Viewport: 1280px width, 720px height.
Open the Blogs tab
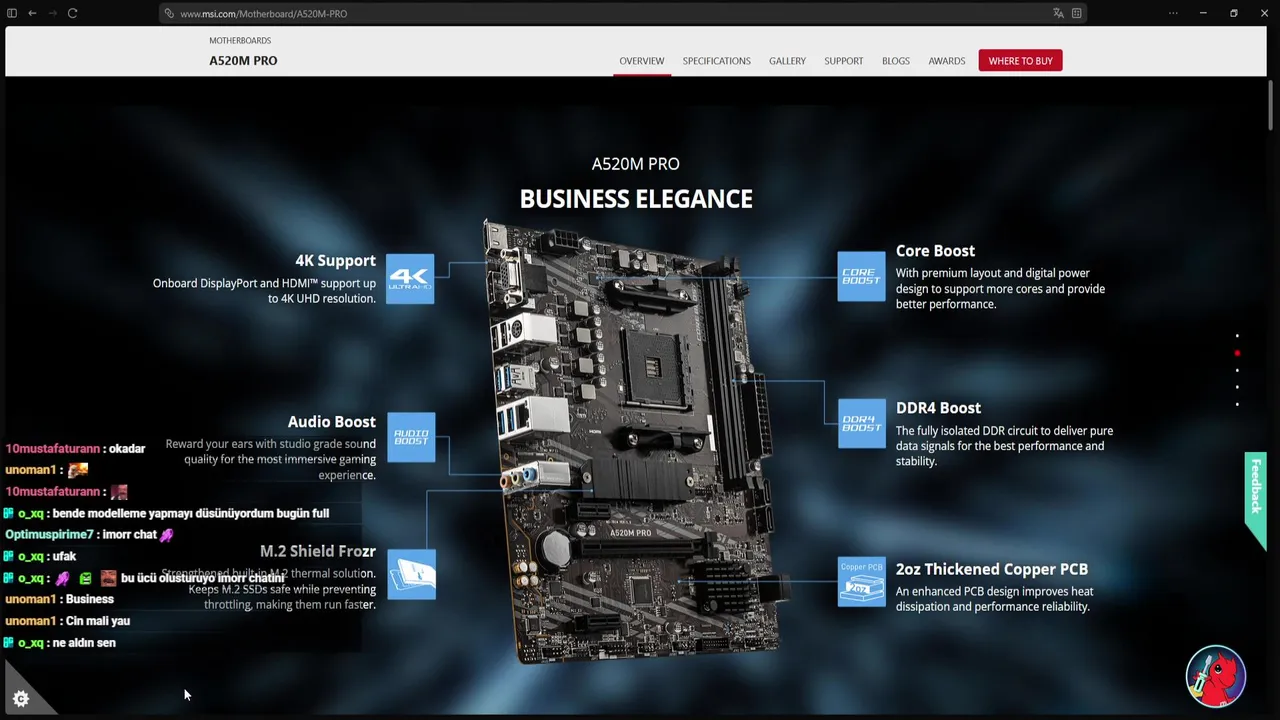pos(896,61)
